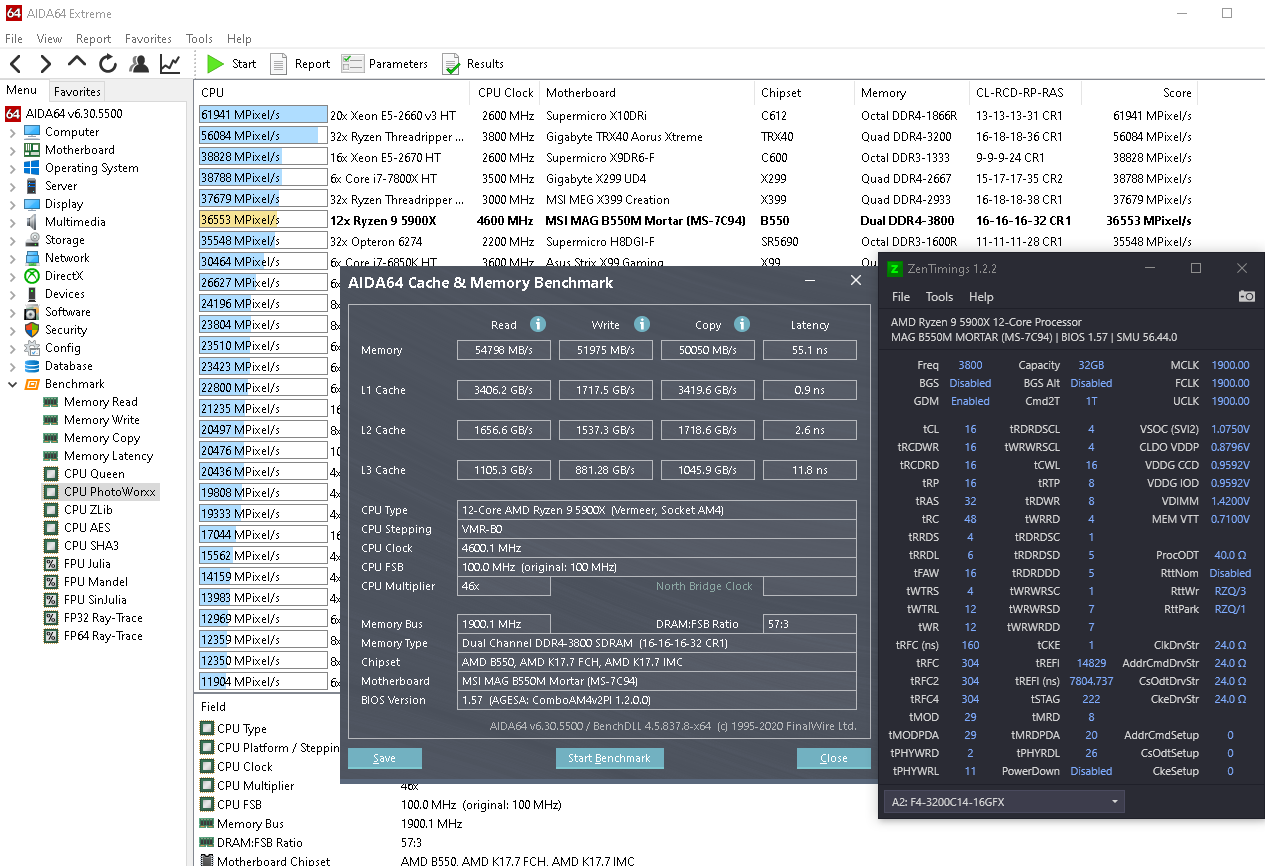Select CPU SHA3 benchmark in tree
This screenshot has height=866, width=1265.
coord(91,546)
